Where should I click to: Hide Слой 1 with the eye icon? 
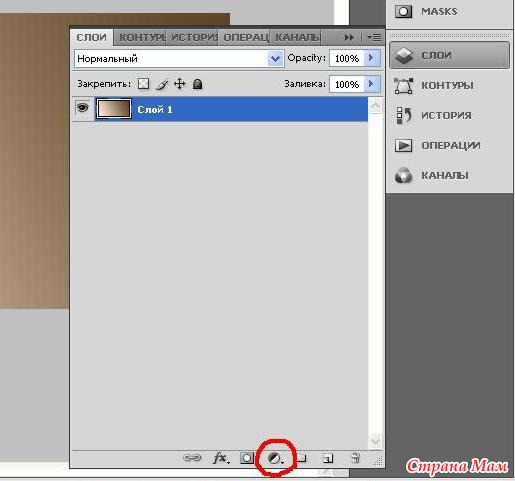(x=83, y=108)
